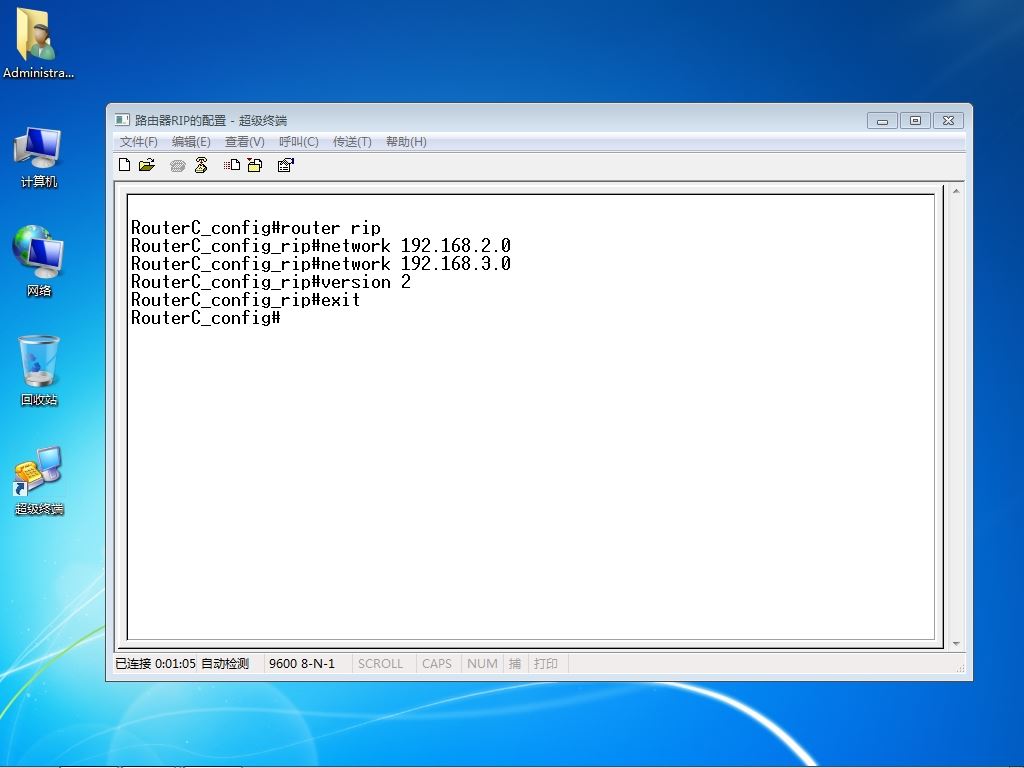
Task: Click the New connection toolbar icon
Action: pos(125,165)
